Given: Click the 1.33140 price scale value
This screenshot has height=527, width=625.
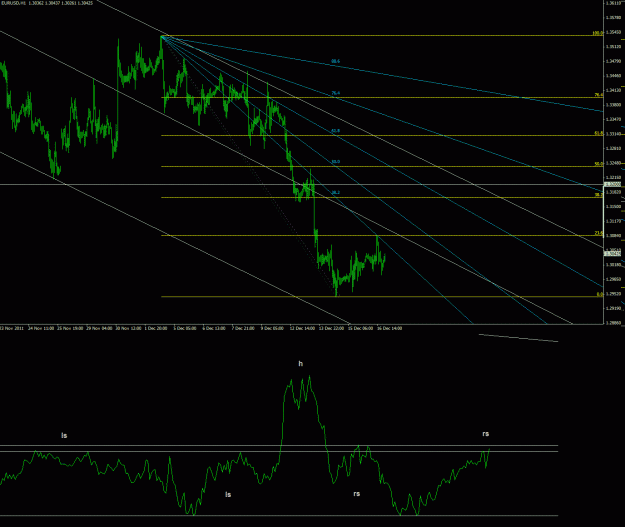Looking at the screenshot, I should [613, 134].
